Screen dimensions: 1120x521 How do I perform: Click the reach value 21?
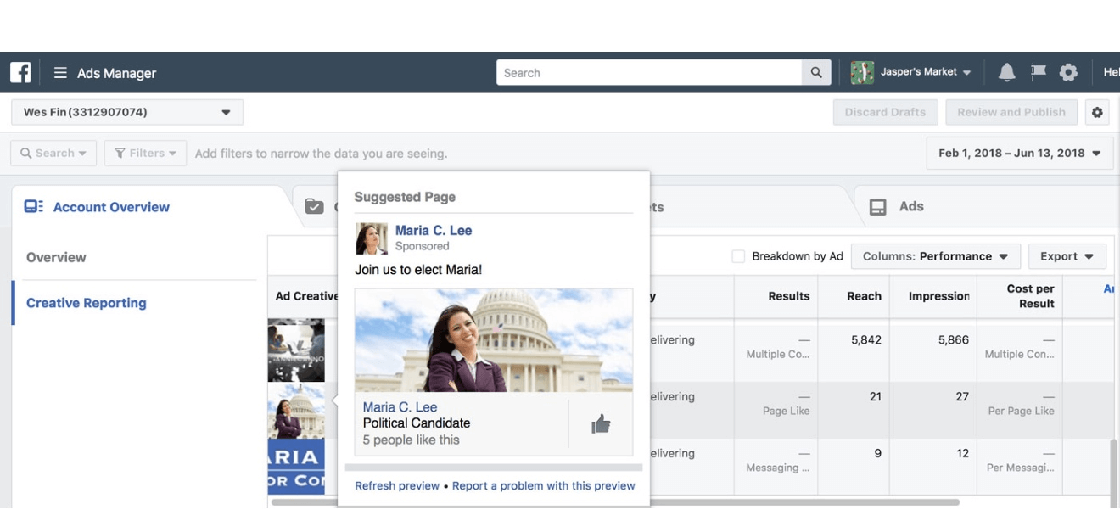point(875,397)
